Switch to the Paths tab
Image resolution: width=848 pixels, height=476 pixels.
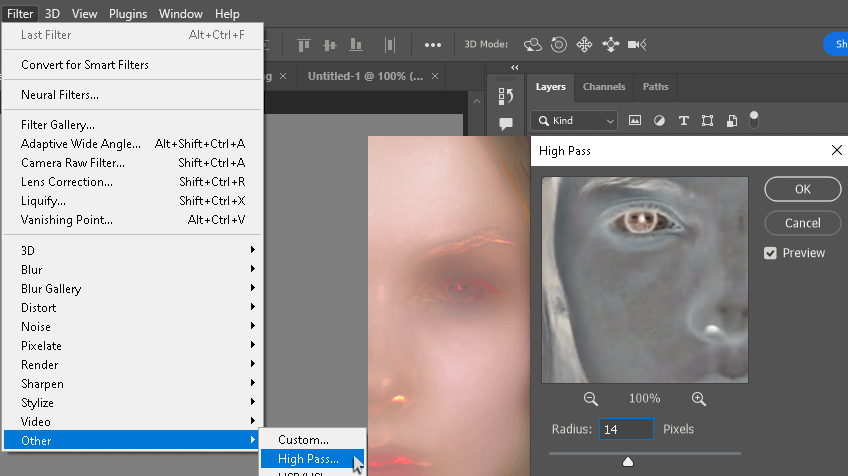pyautogui.click(x=655, y=87)
